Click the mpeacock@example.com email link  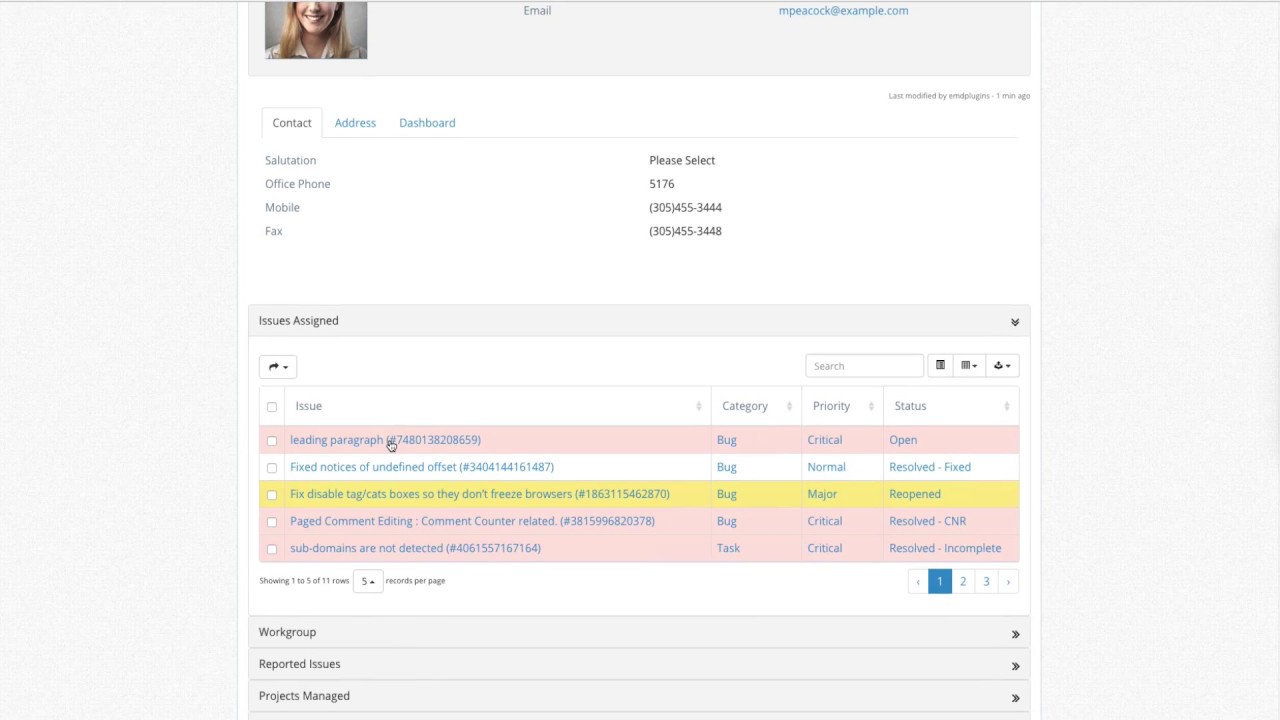(843, 11)
